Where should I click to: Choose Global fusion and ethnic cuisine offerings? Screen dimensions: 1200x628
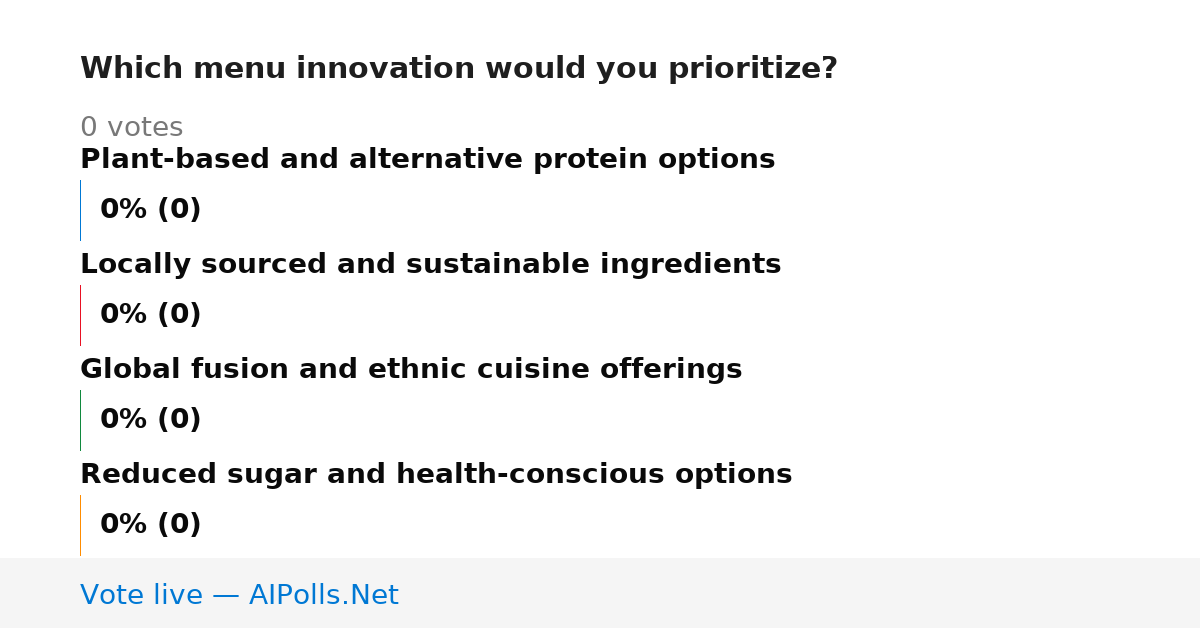411,370
